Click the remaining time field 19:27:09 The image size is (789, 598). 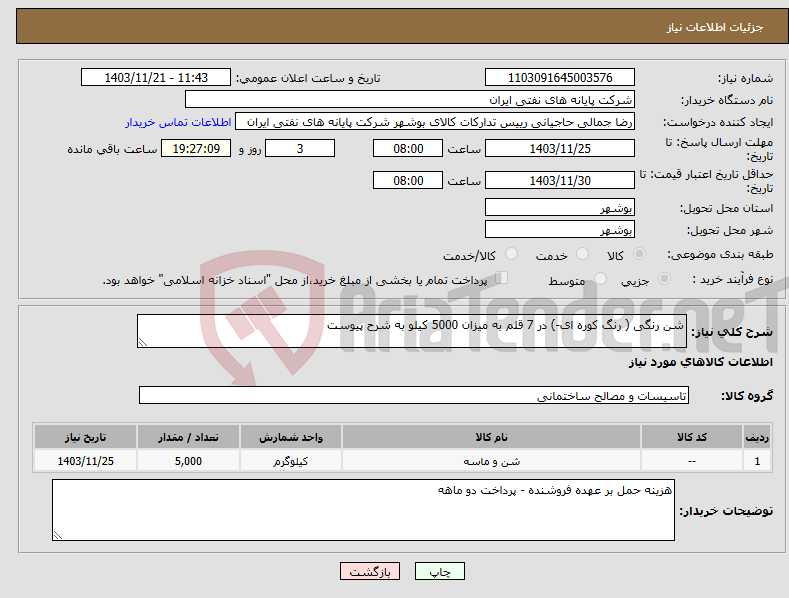point(196,148)
